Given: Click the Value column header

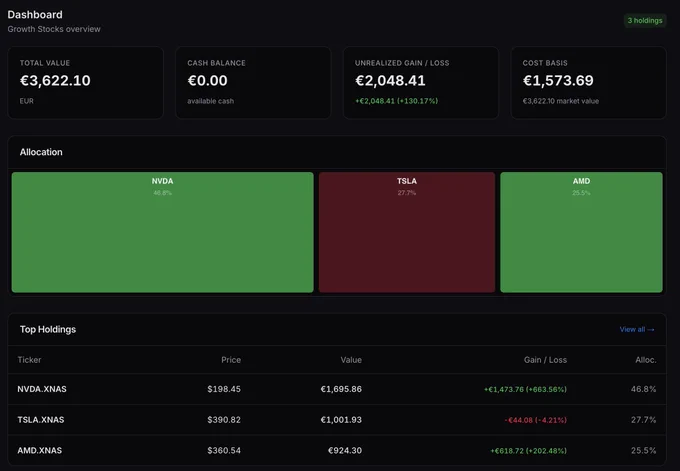Looking at the screenshot, I should coord(351,360).
